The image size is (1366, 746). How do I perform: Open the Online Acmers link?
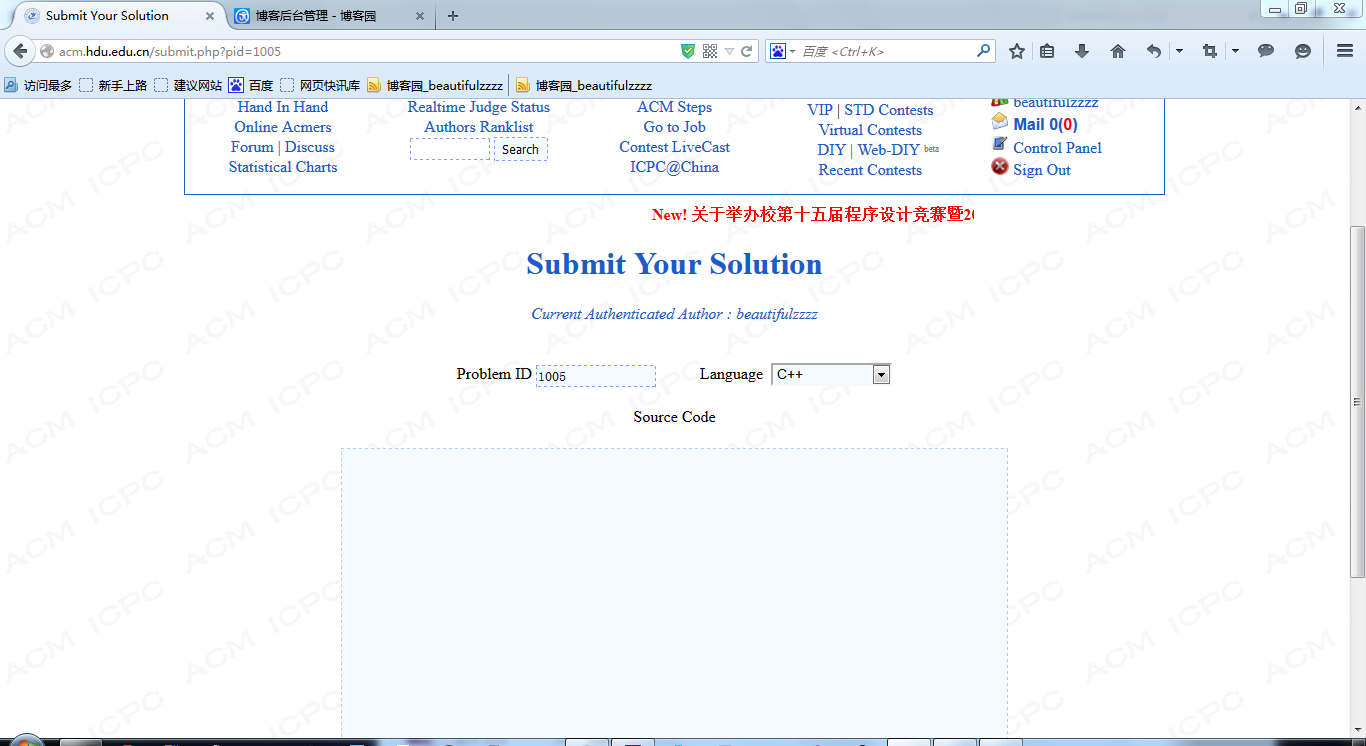click(283, 127)
